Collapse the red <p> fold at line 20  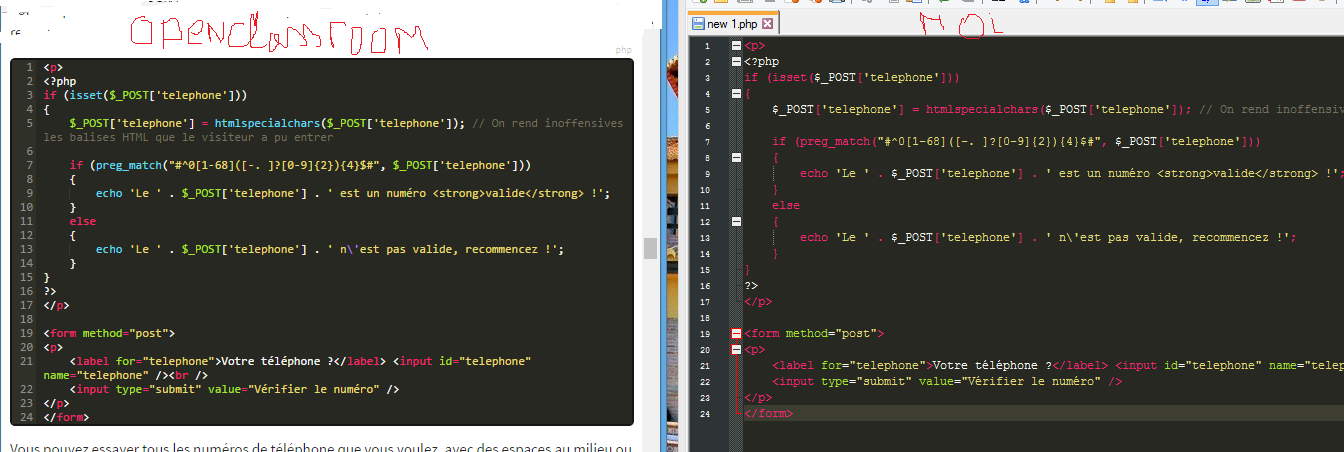point(737,350)
